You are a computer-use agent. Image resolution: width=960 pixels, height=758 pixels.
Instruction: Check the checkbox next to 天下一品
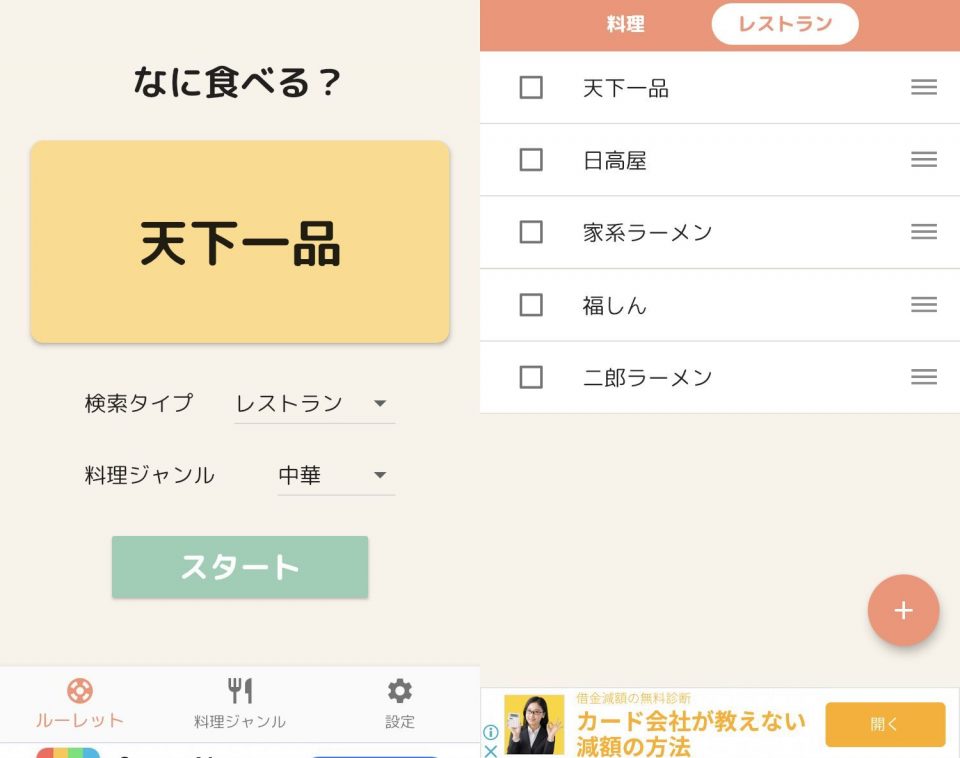click(x=531, y=87)
